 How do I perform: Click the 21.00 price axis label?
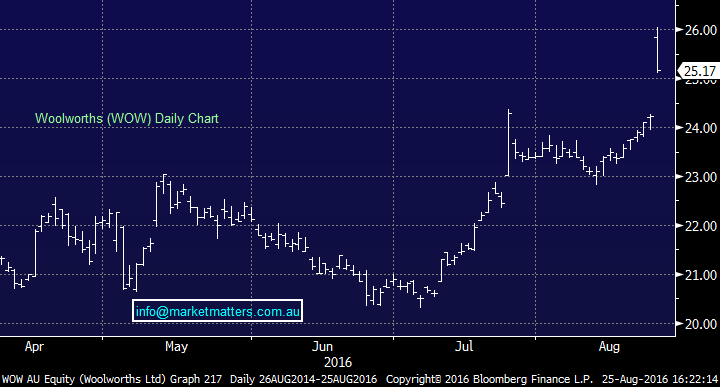tap(701, 275)
